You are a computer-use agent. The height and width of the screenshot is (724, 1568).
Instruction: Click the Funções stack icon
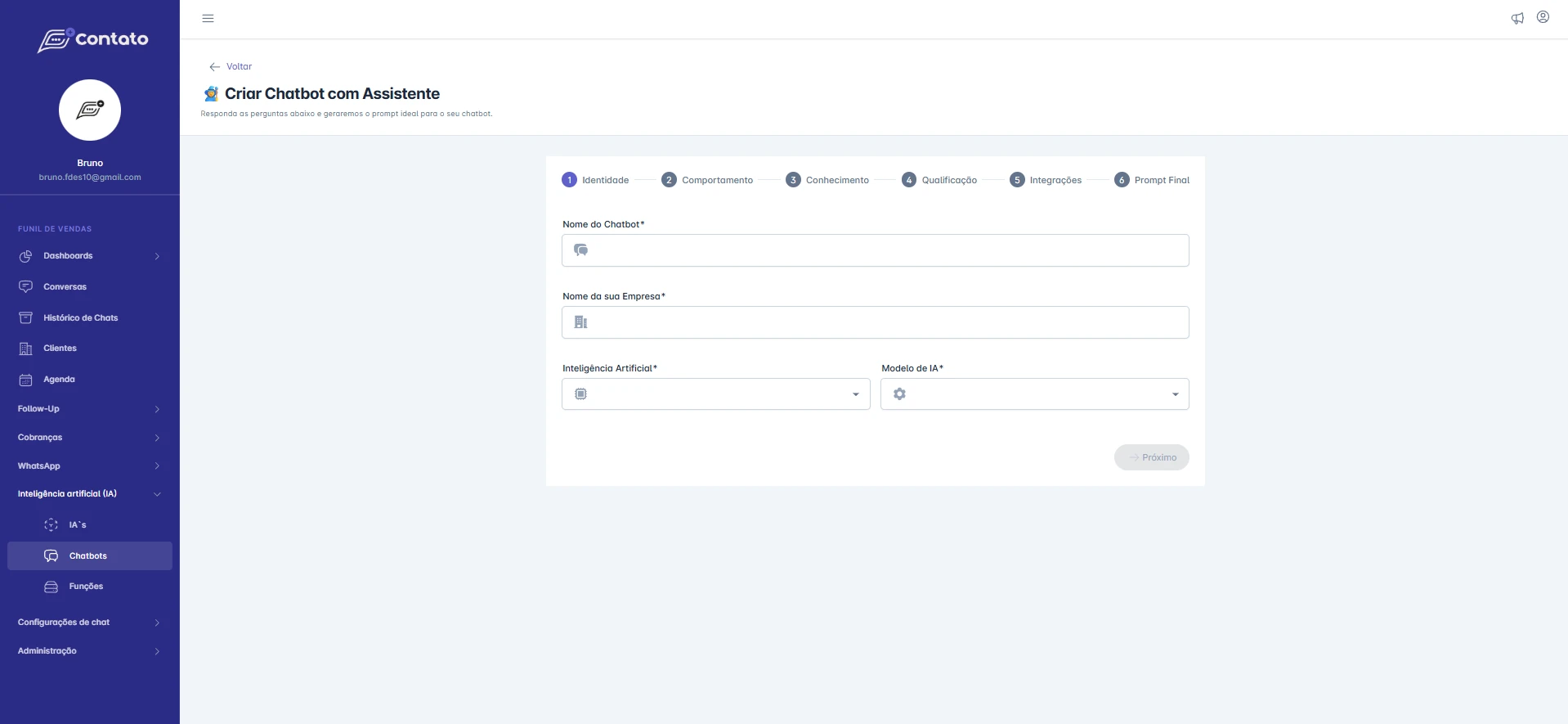[x=51, y=587]
